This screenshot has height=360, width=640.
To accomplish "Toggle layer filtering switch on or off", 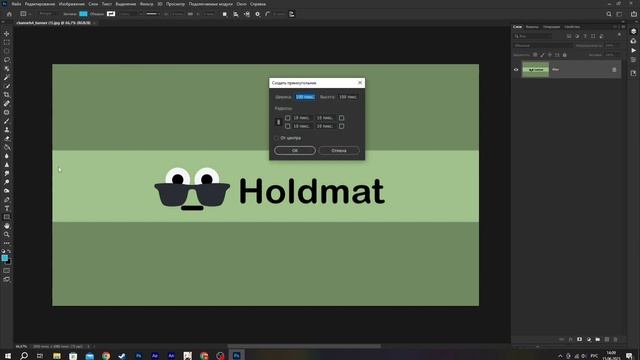I will click(x=619, y=36).
